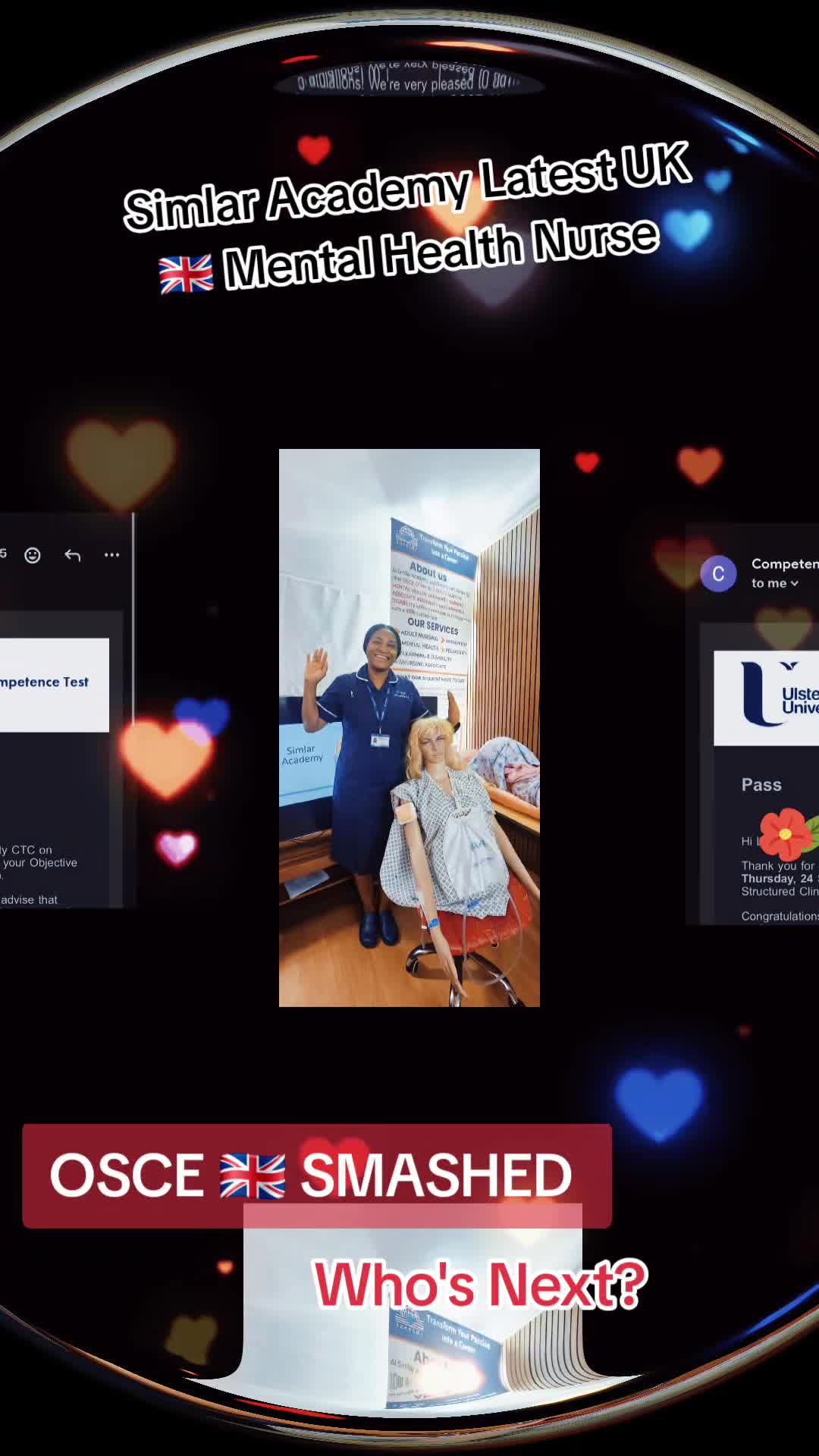Click the purple "C" sender avatar

[718, 574]
